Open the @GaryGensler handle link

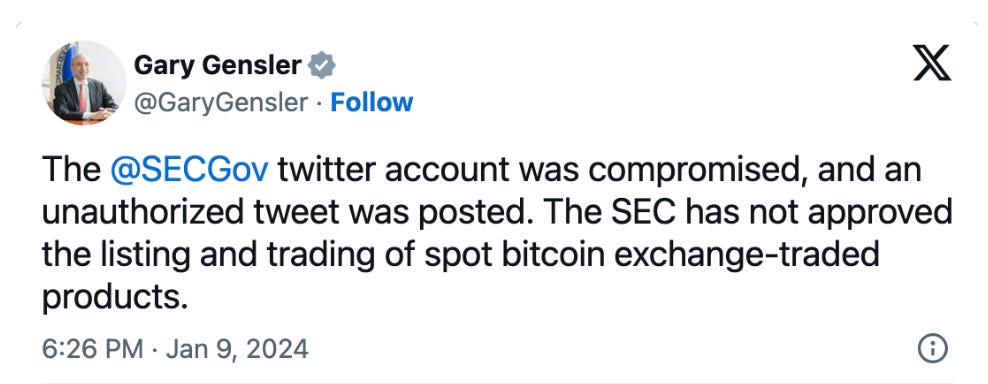tap(221, 103)
